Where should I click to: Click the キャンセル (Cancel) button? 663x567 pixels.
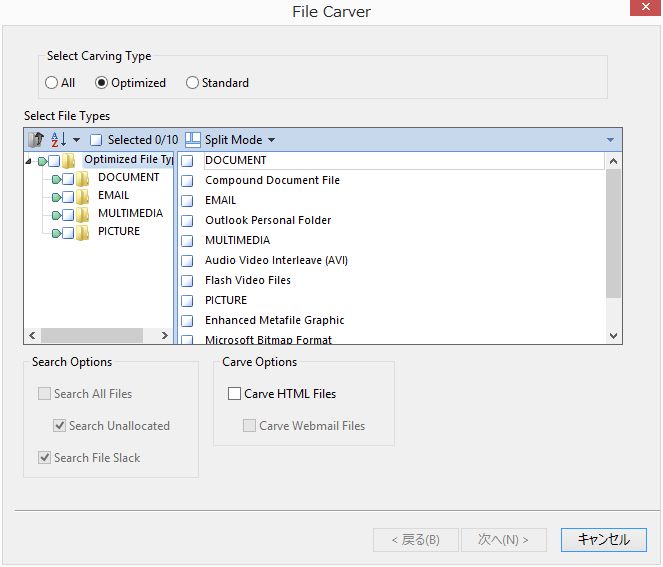click(x=603, y=540)
